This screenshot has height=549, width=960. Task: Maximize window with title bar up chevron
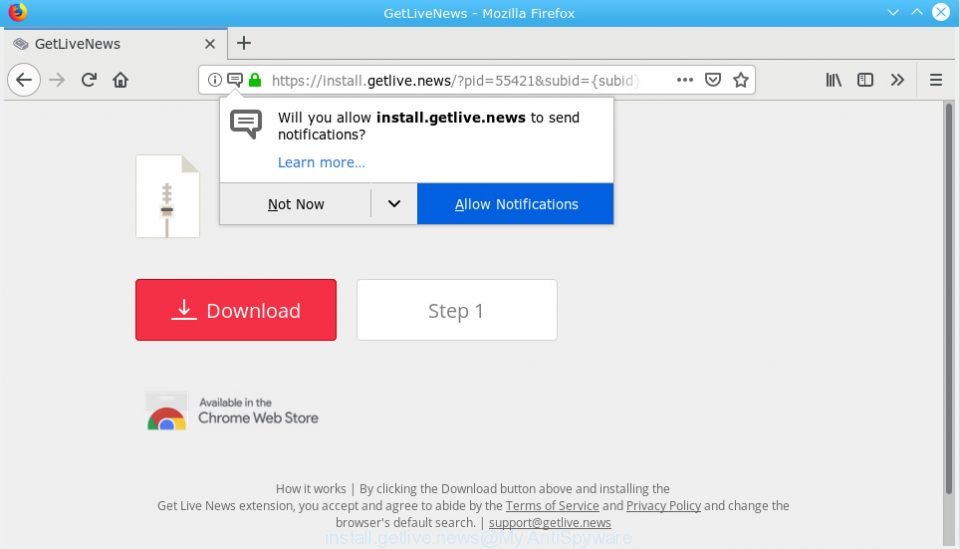coord(917,12)
